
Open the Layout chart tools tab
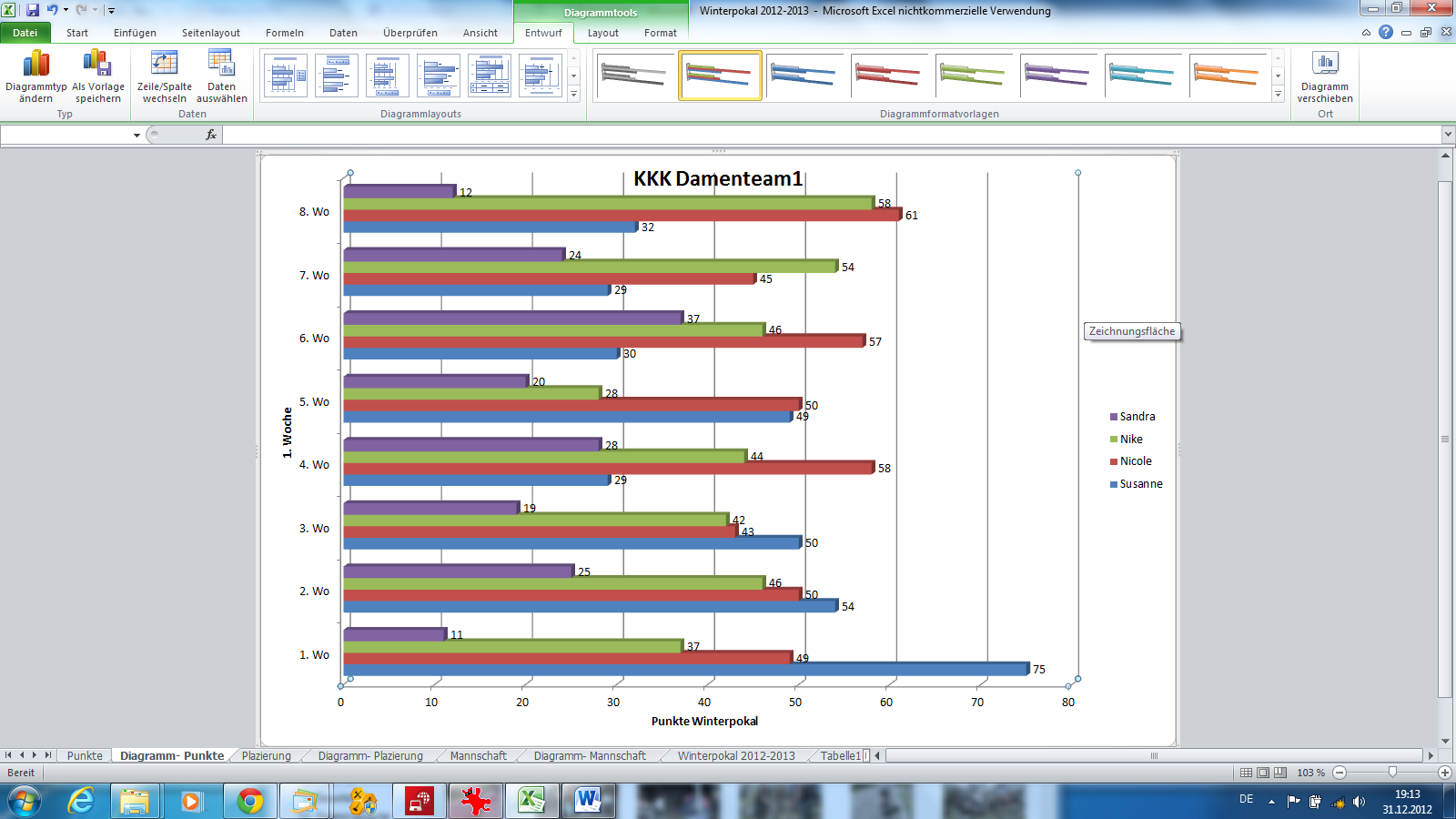(x=603, y=33)
